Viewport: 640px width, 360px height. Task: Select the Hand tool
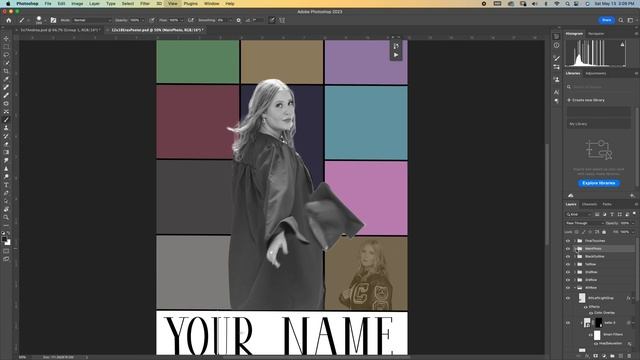pos(6,209)
